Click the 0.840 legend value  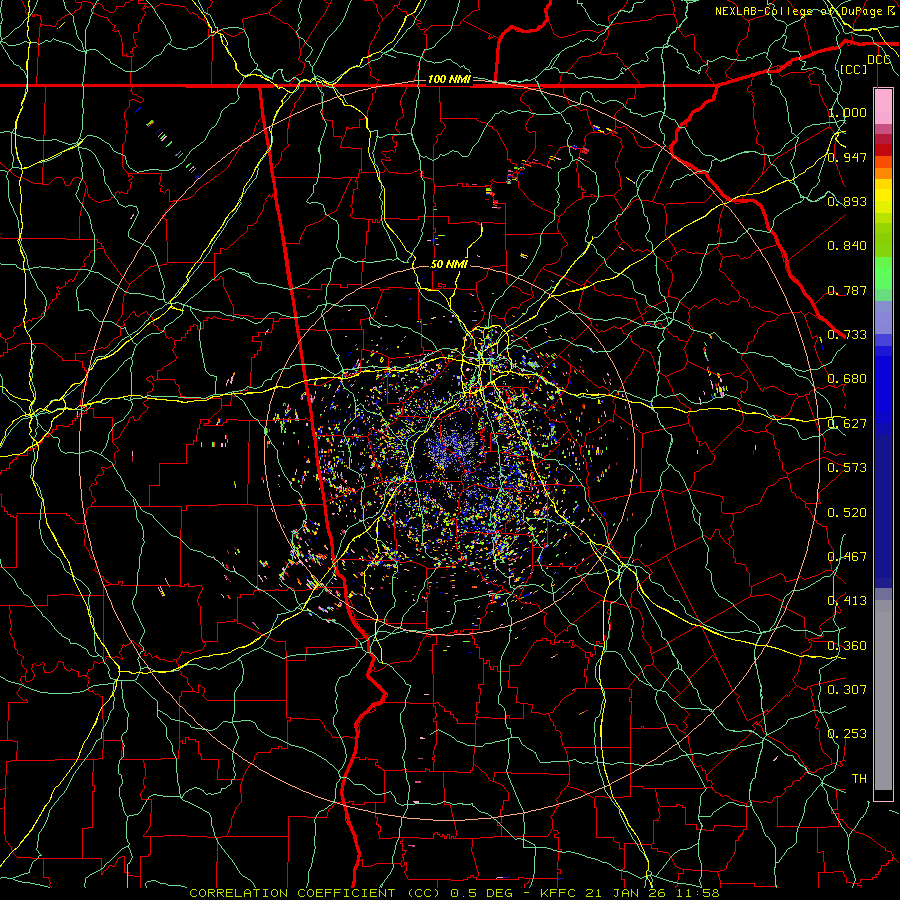(847, 246)
